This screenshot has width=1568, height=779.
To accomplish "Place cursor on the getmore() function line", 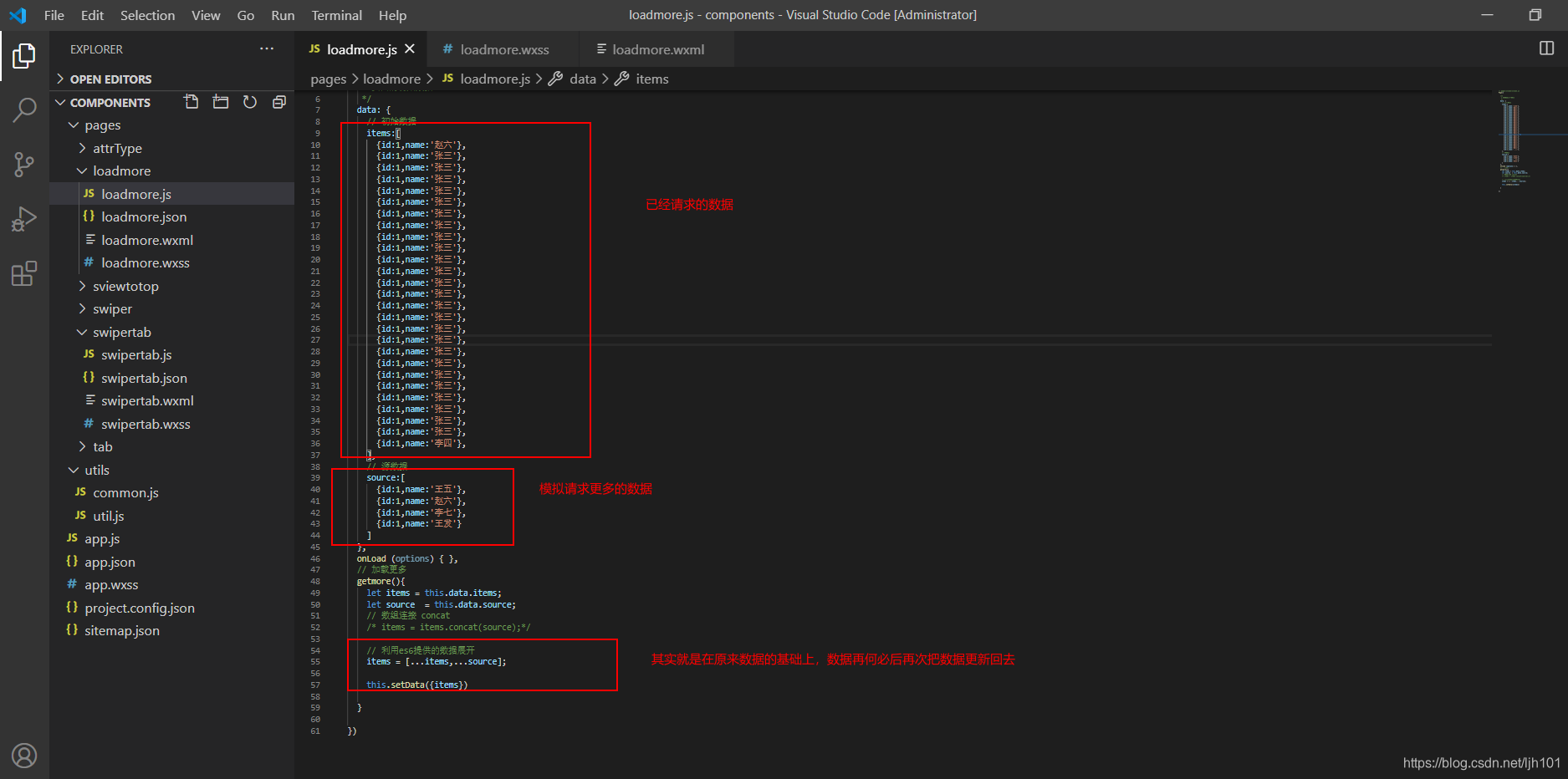I will pyautogui.click(x=381, y=581).
